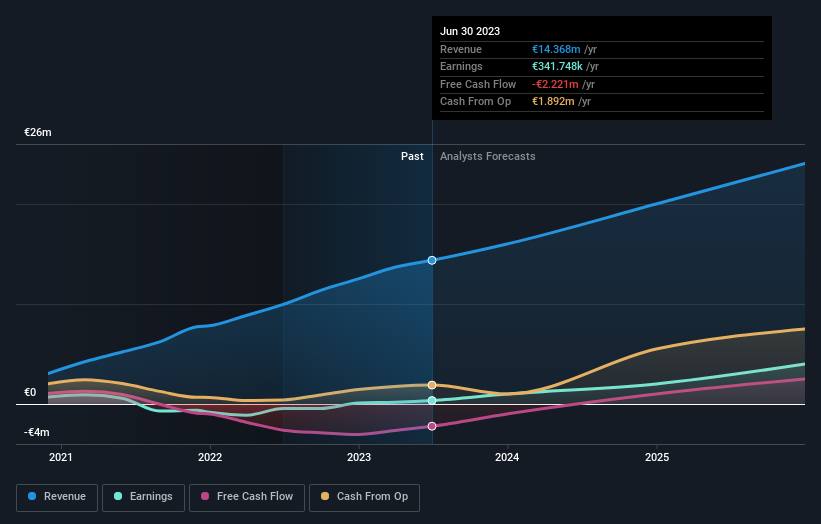
Task: Click the €26m y-axis label
Action: pyautogui.click(x=38, y=132)
